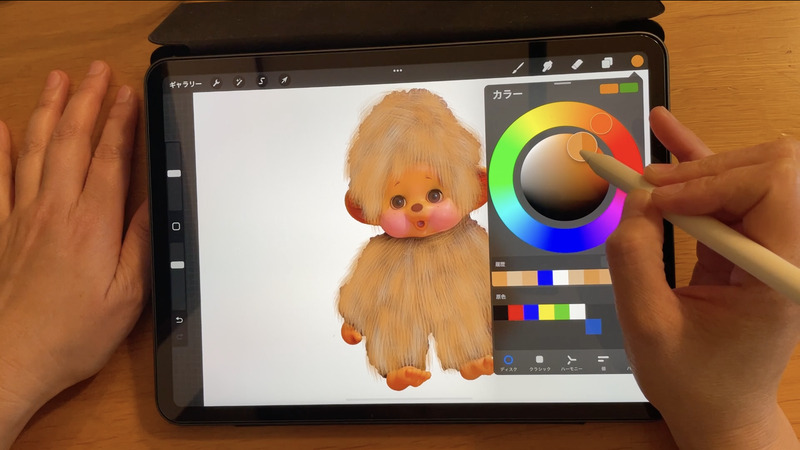
Task: Switch to the ディスク disc tab
Action: [x=508, y=363]
